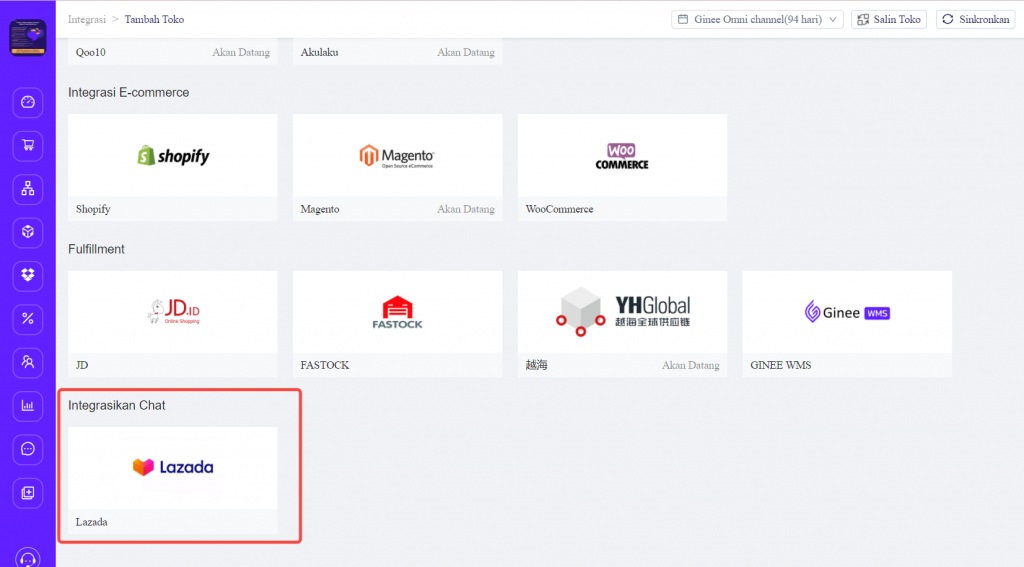Click the WooCommerce name label

[559, 209]
